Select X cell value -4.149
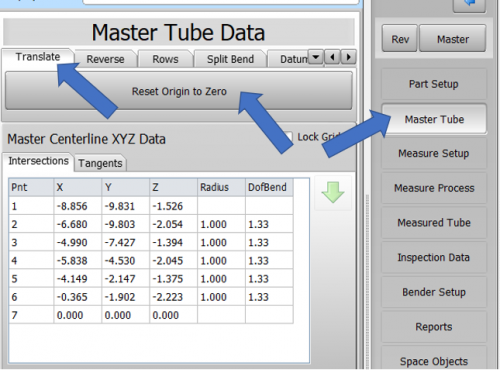The image size is (500, 370). 78,279
